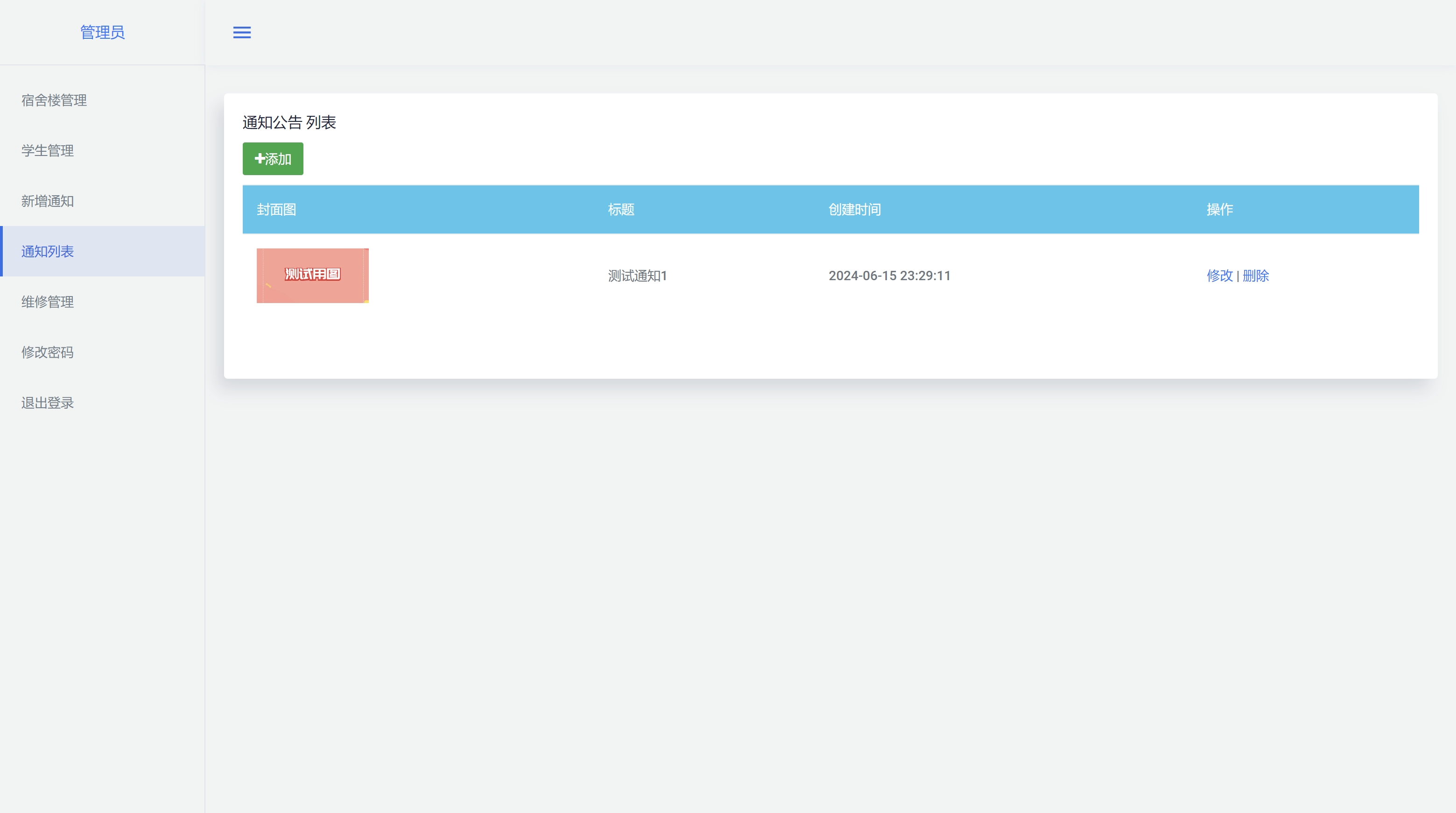Click the 通知公告 列表 heading
Screen dimensions: 1456x813
289,122
